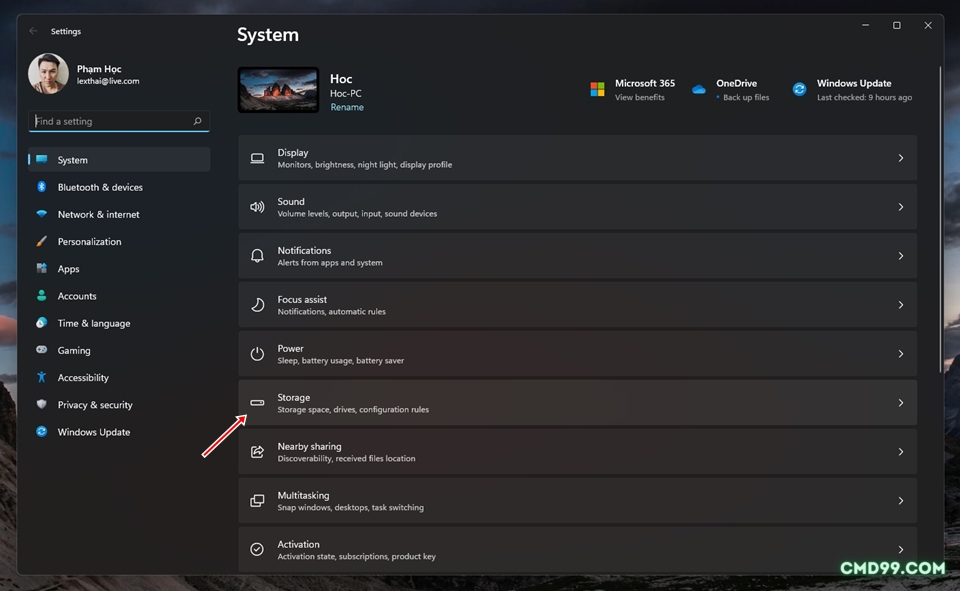
Task: Click the desktop wallpaper thumbnail
Action: [x=279, y=90]
